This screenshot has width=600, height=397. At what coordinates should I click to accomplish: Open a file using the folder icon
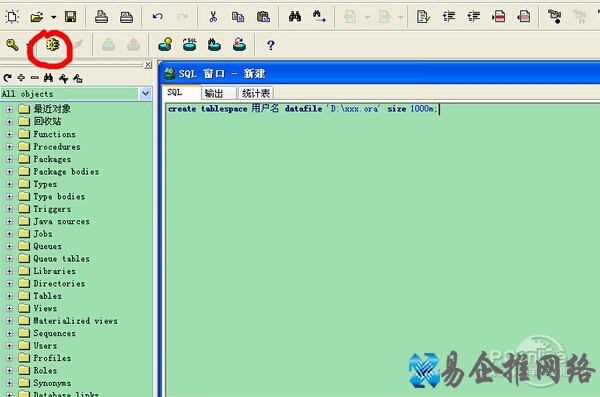[36, 17]
